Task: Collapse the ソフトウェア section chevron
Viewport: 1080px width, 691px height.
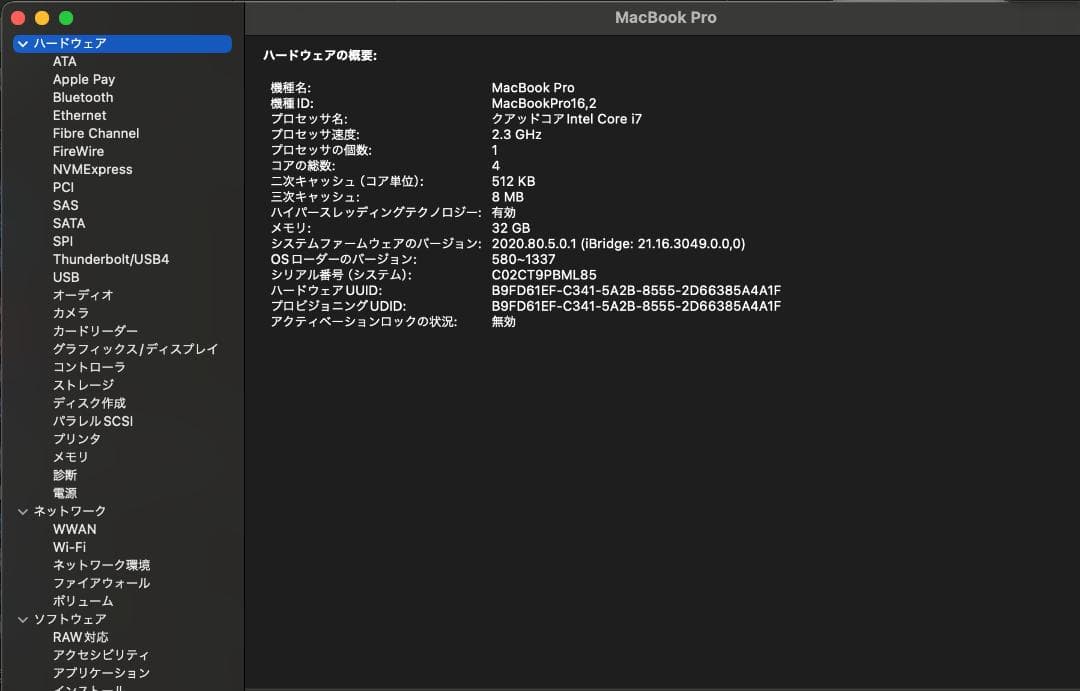Action: [x=23, y=619]
